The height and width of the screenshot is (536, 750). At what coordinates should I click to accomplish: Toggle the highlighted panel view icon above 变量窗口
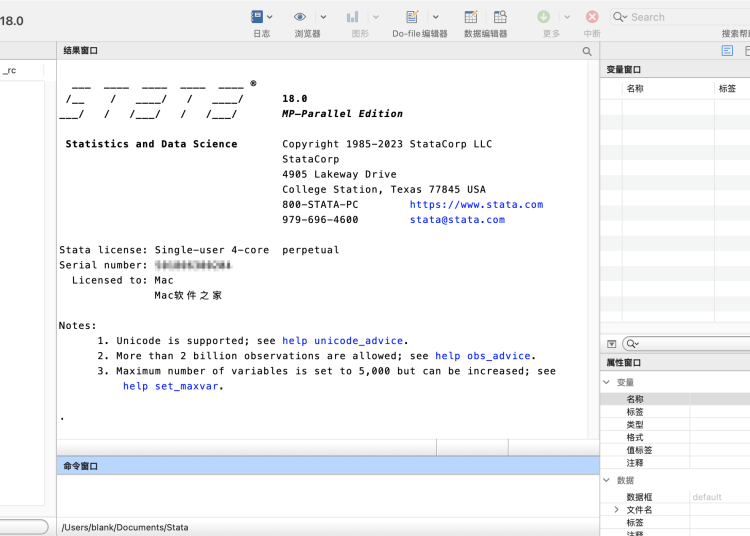(727, 51)
